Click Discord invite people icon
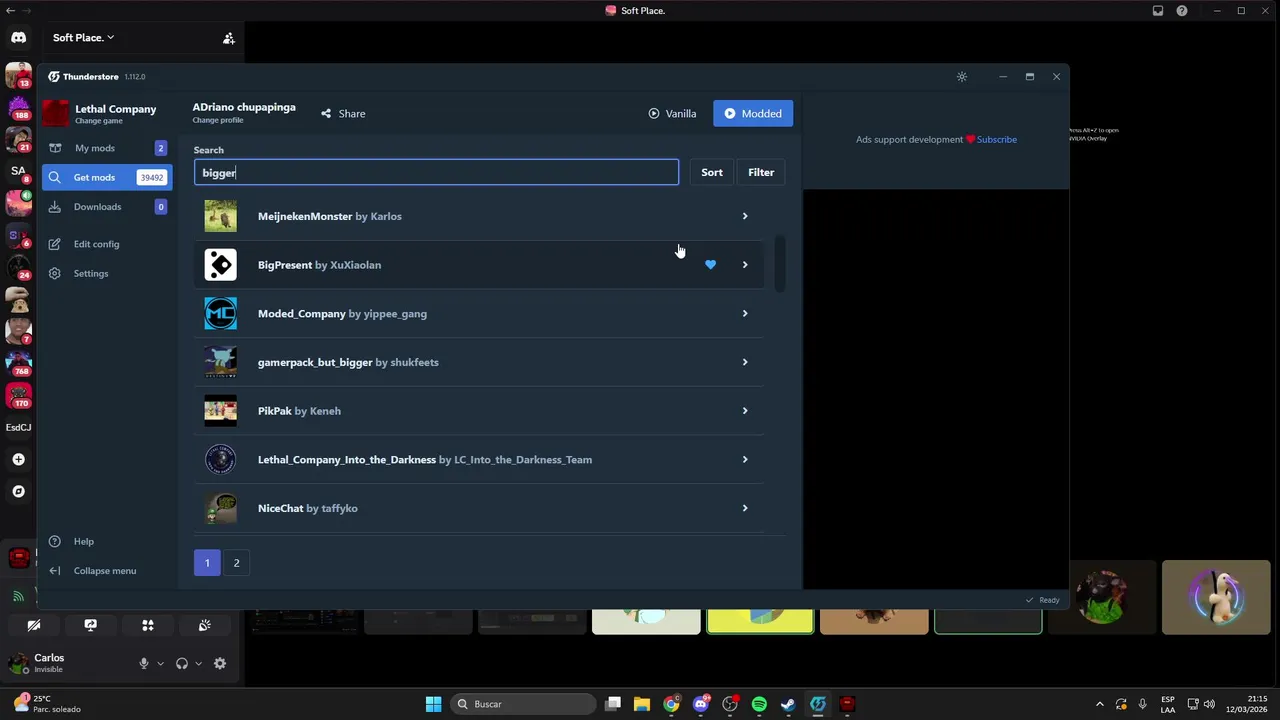1280x720 pixels. click(x=229, y=38)
